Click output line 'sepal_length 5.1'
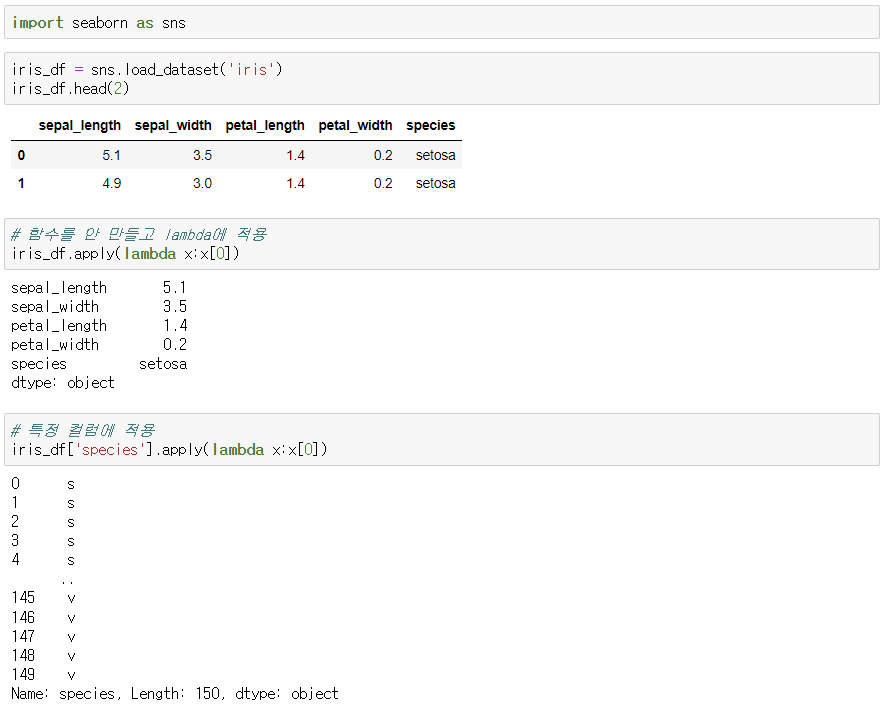 click(x=99, y=288)
